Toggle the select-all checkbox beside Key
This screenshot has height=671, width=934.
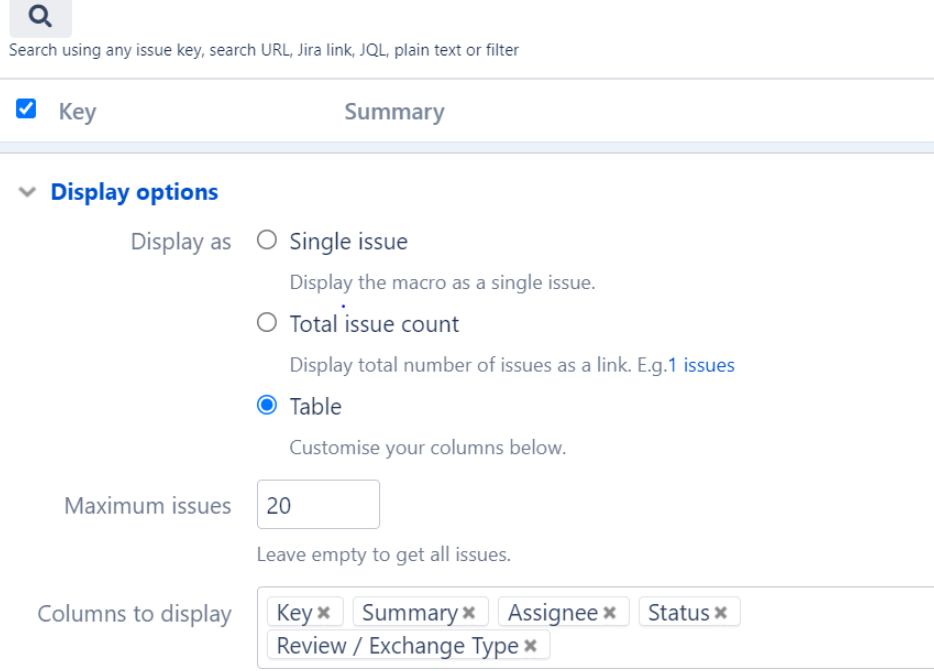tap(26, 109)
